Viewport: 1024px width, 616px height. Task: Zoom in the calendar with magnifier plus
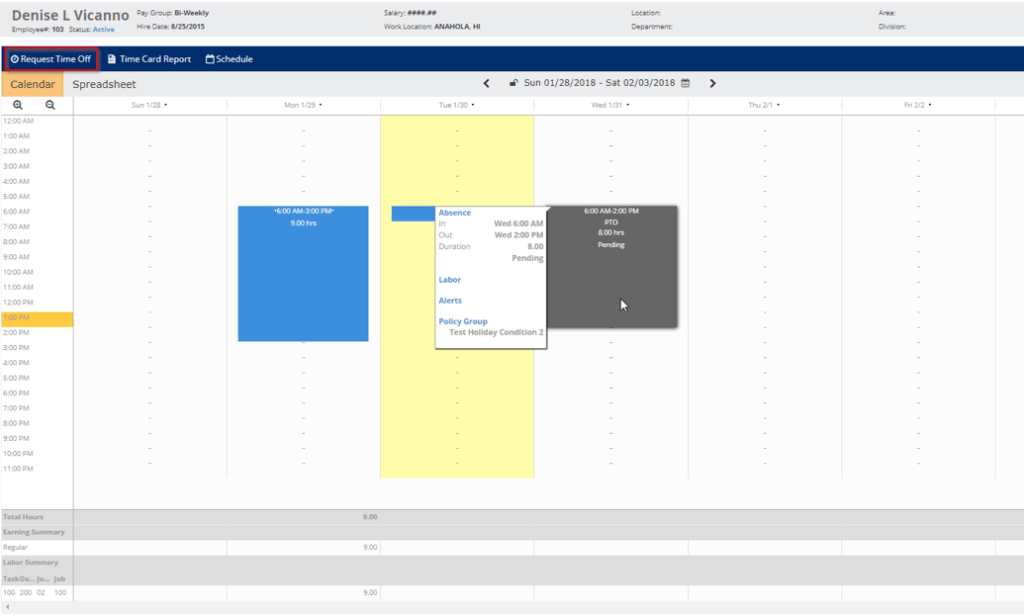(x=18, y=105)
